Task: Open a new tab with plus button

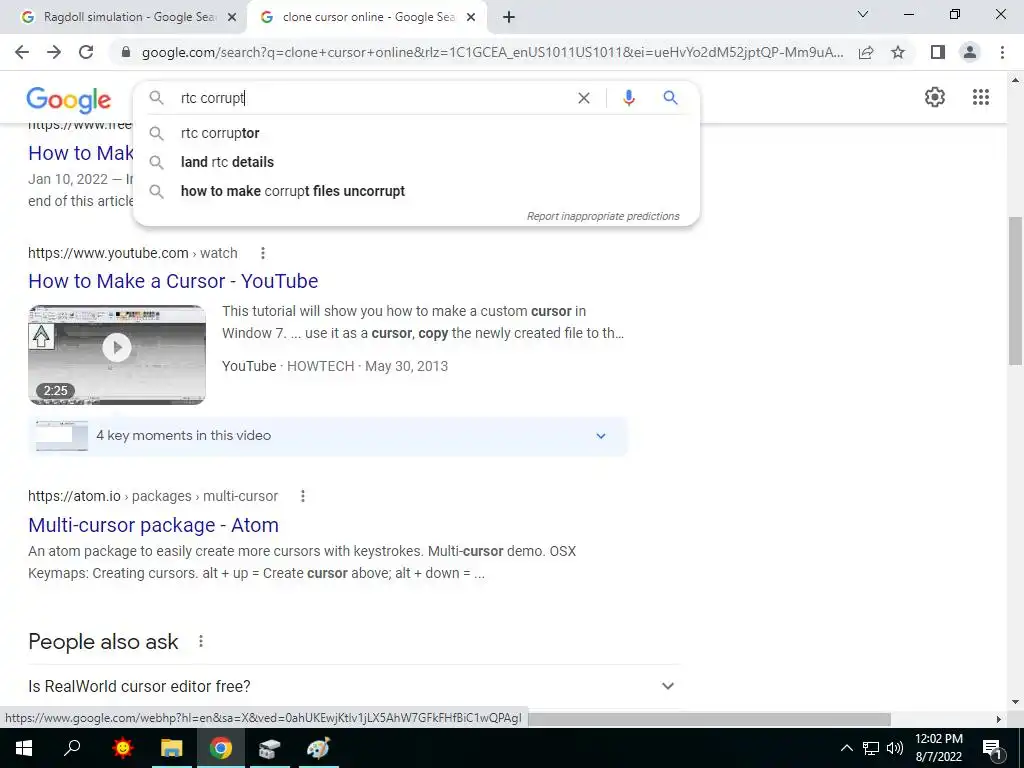Action: tap(509, 17)
